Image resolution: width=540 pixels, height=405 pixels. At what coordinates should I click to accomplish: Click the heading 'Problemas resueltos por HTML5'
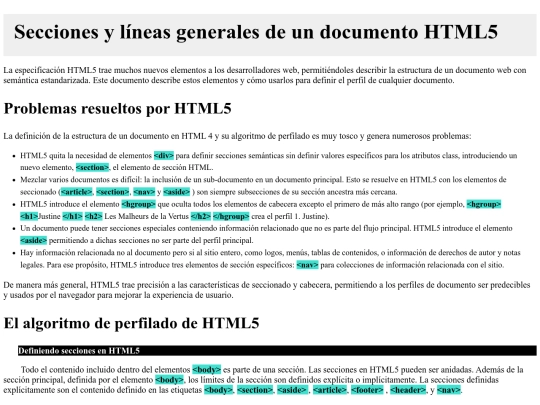pyautogui.click(x=117, y=108)
